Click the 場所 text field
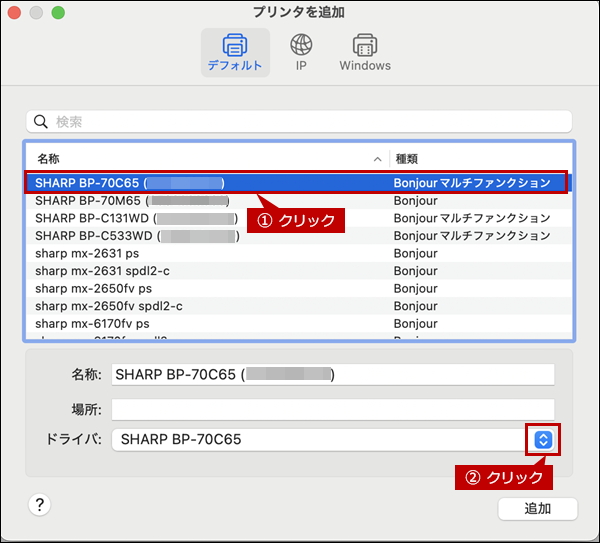The height and width of the screenshot is (543, 600). click(x=332, y=408)
